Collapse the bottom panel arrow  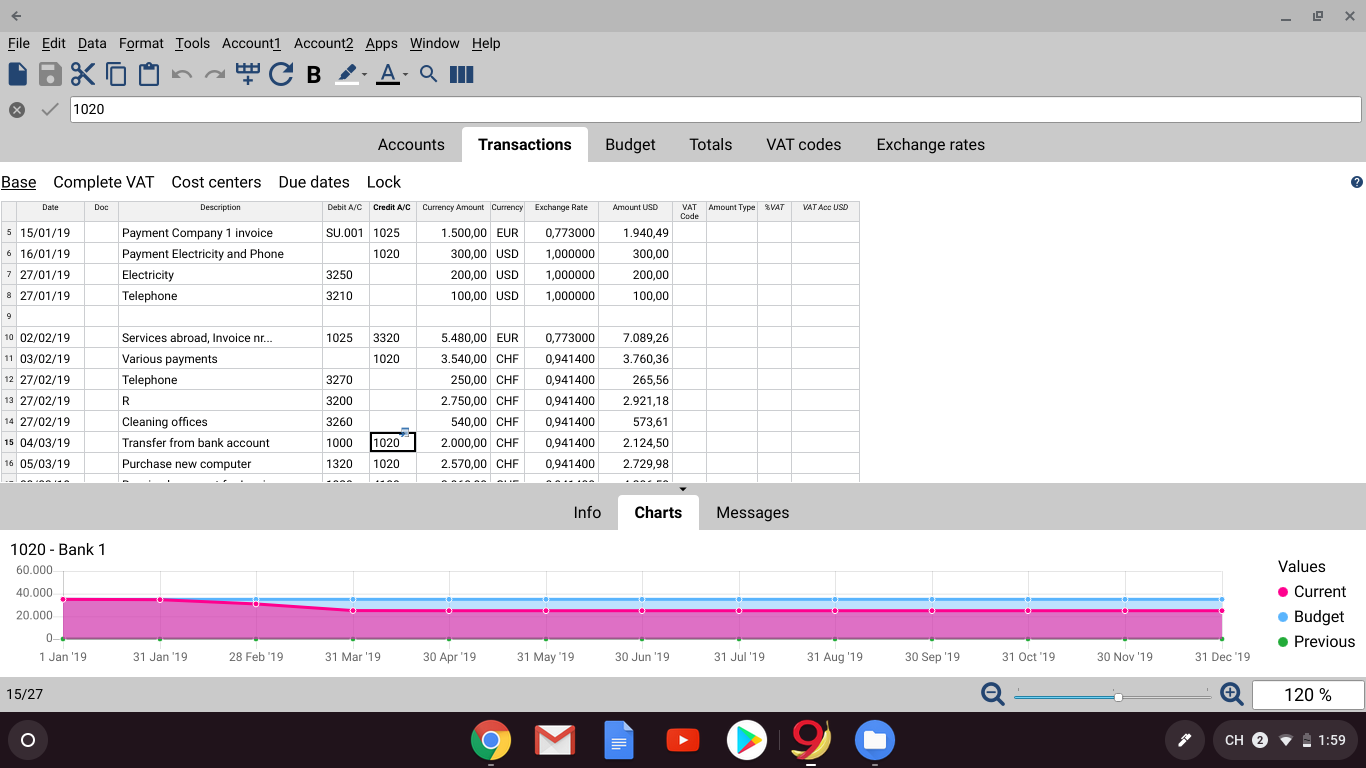coord(683,489)
